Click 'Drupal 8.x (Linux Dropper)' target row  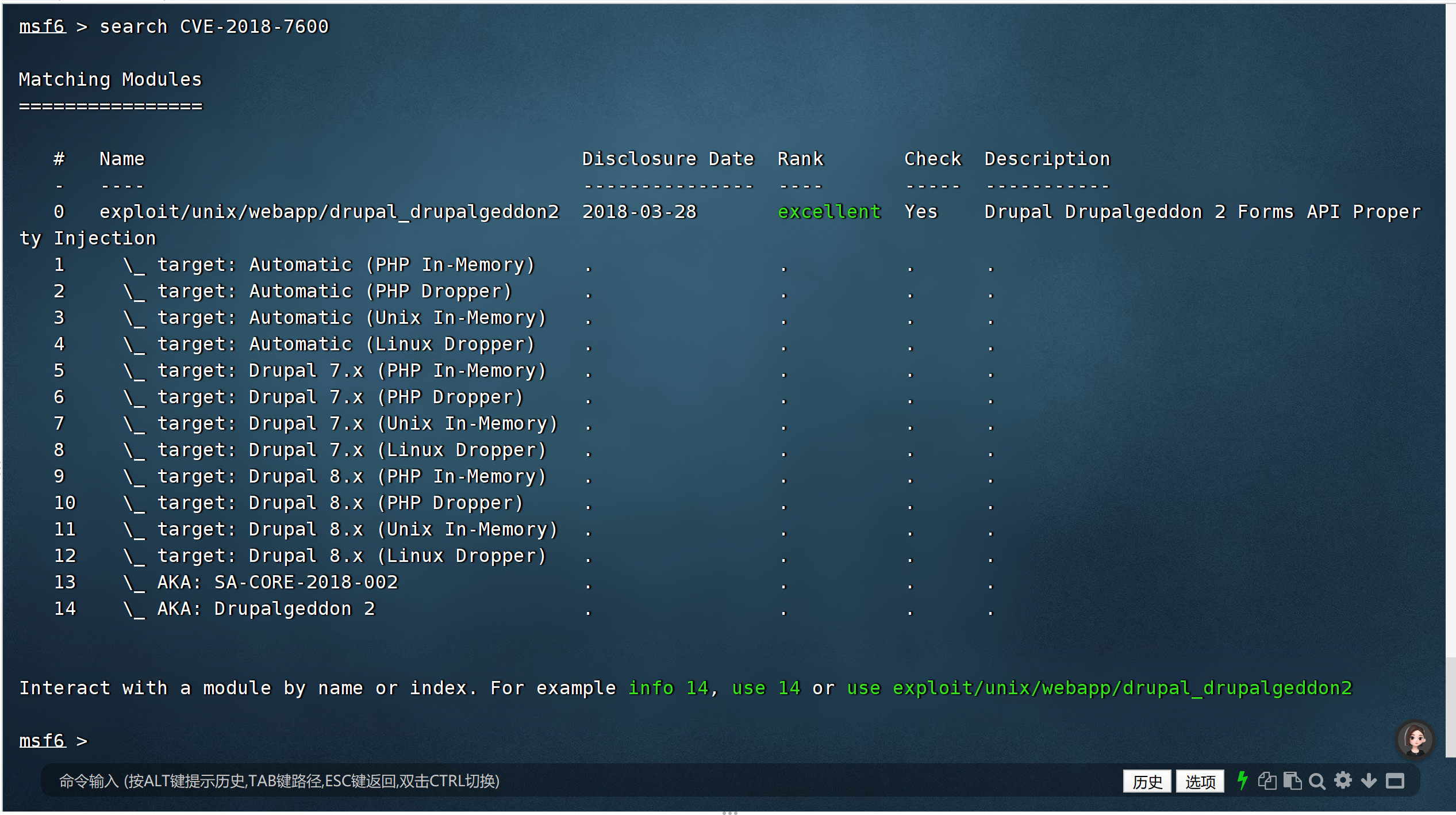(397, 556)
